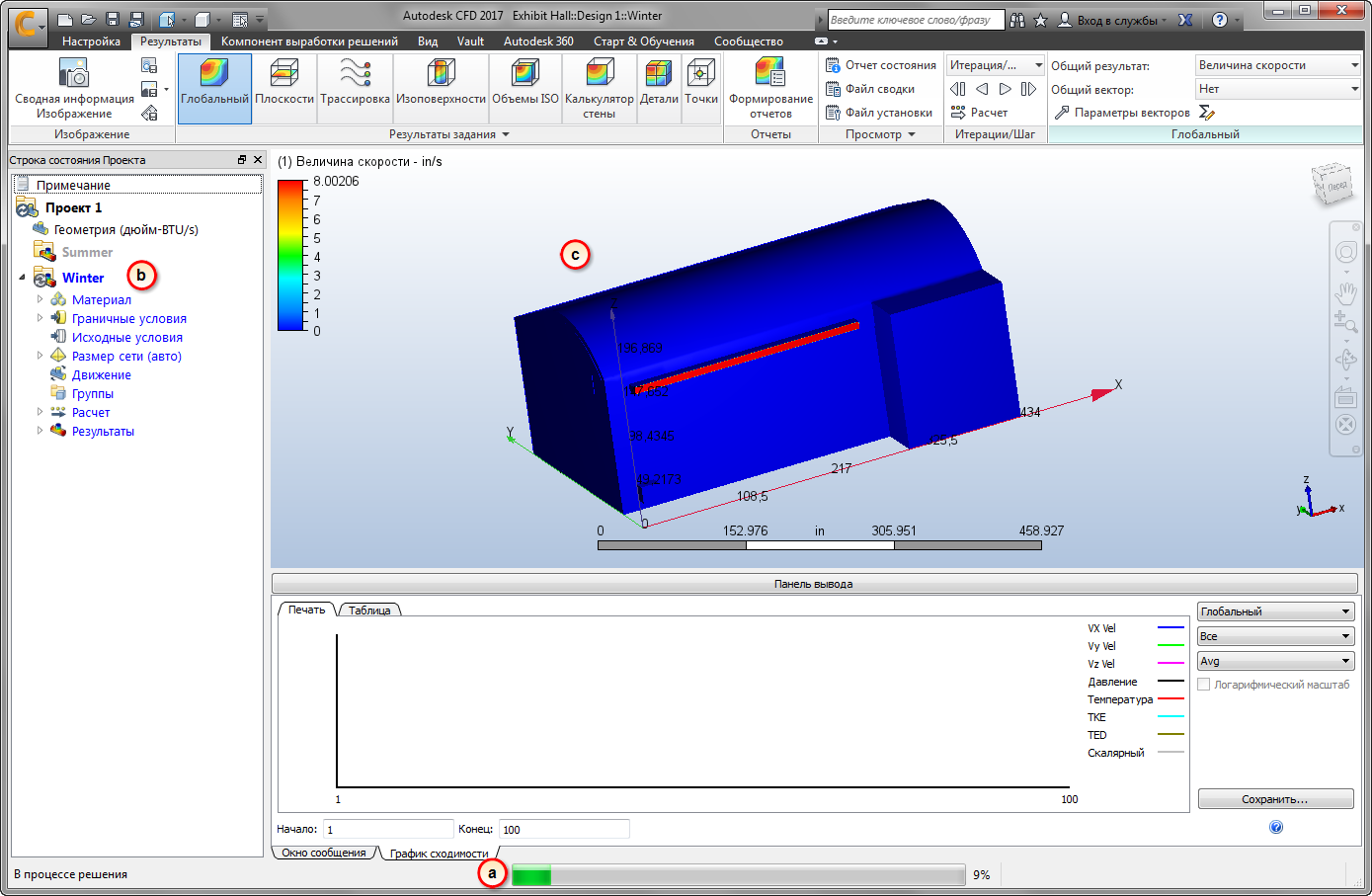This screenshot has width=1372, height=896.
Task: Expand the Результаты tree node
Action: pos(40,431)
